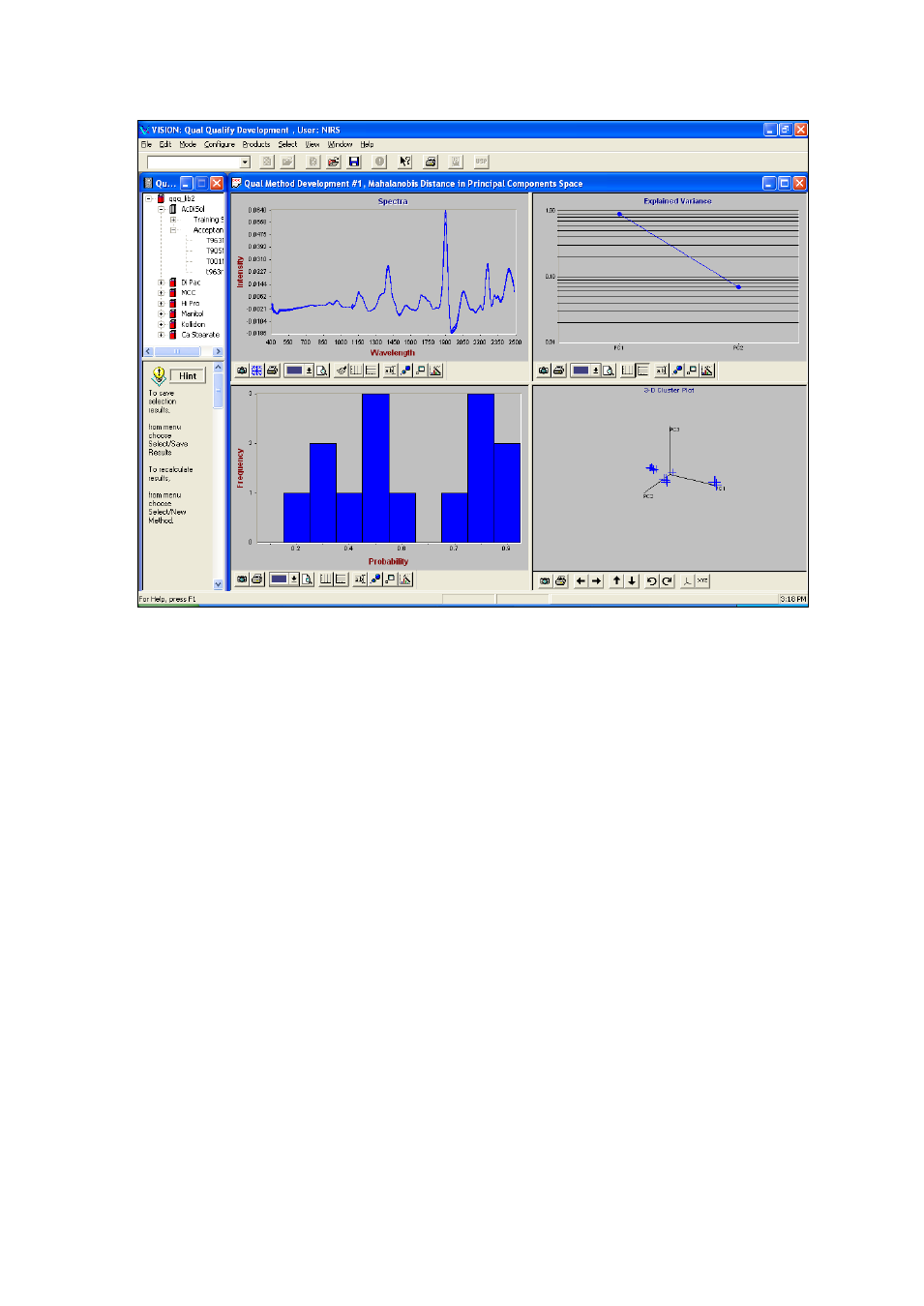Collapse the AcDiSol tree node

162,209
